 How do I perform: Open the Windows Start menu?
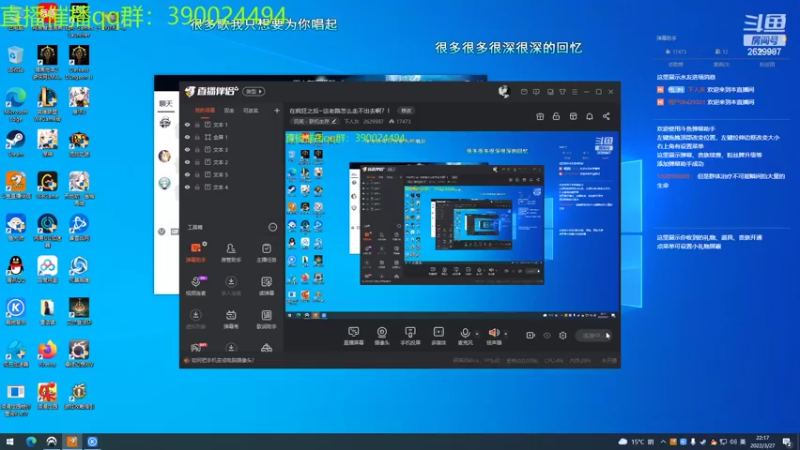tap(9, 441)
